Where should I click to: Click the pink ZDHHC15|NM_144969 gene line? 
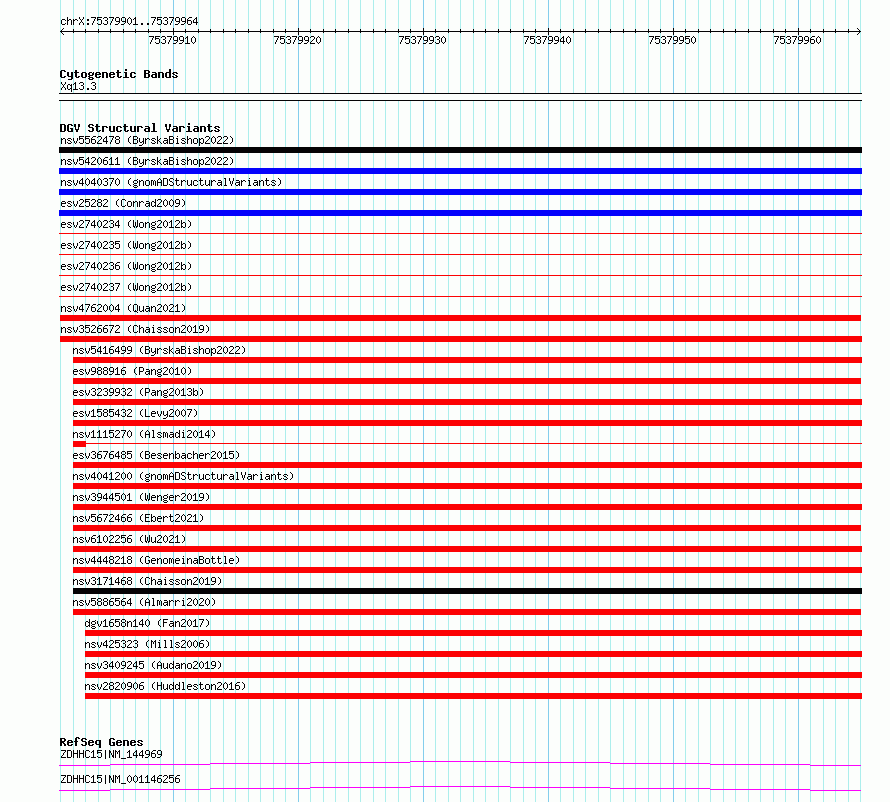click(460, 764)
